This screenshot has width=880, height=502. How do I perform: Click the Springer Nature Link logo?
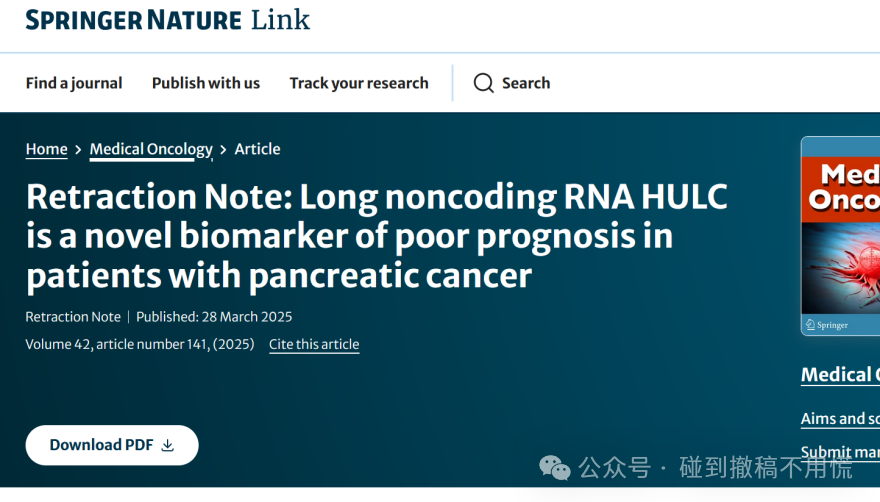tap(167, 20)
